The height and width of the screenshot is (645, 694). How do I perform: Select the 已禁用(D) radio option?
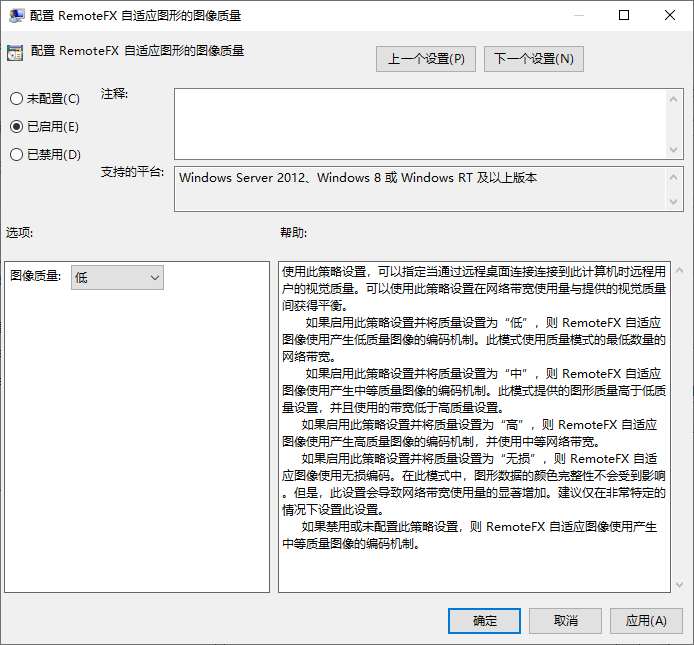16,155
